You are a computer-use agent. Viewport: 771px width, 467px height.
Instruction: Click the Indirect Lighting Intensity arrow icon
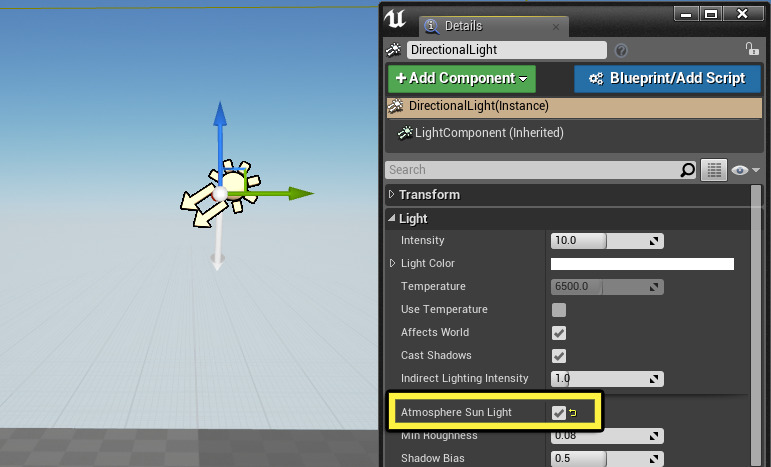tap(654, 379)
